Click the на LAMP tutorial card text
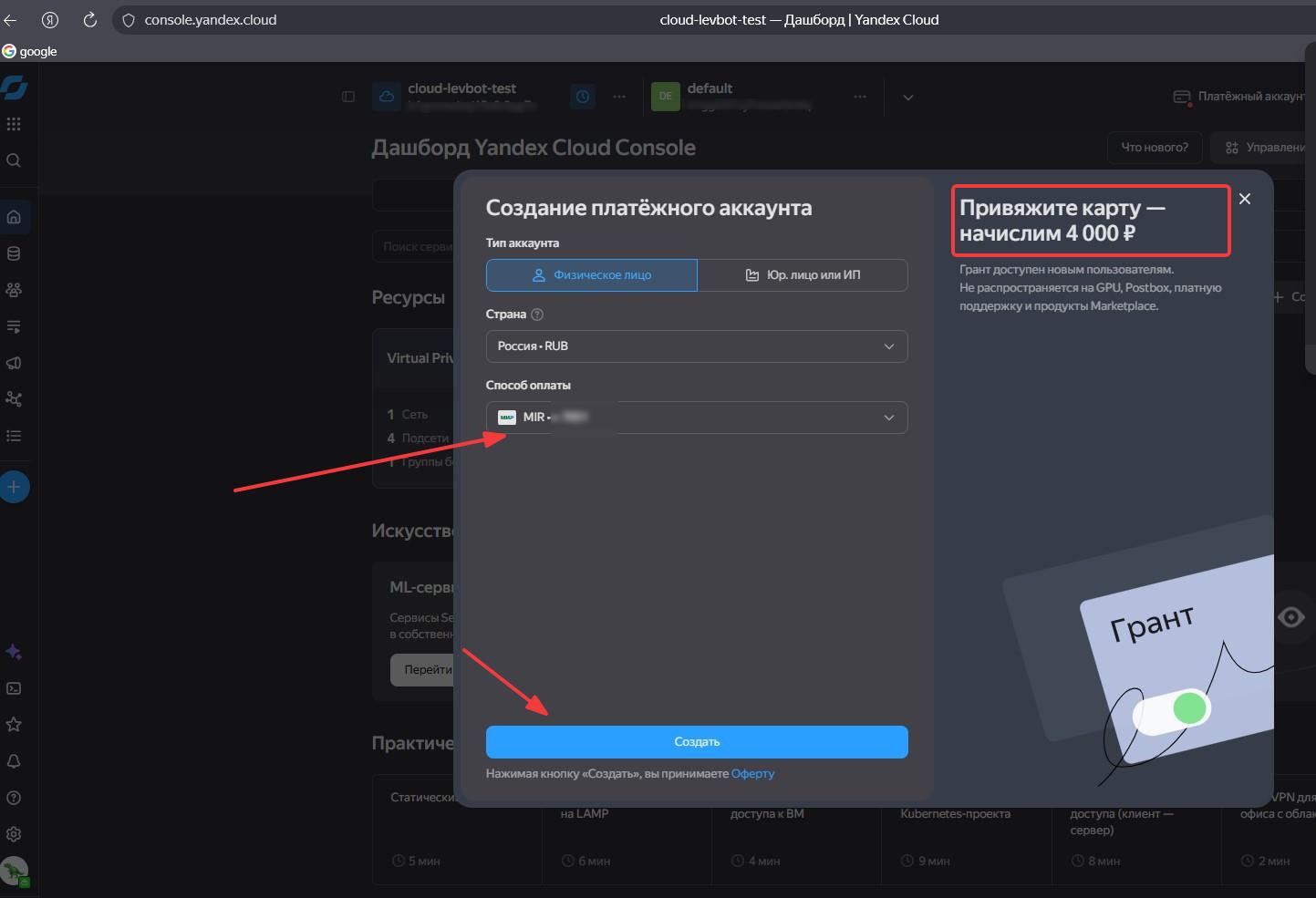Image resolution: width=1316 pixels, height=898 pixels. pyautogui.click(x=584, y=813)
